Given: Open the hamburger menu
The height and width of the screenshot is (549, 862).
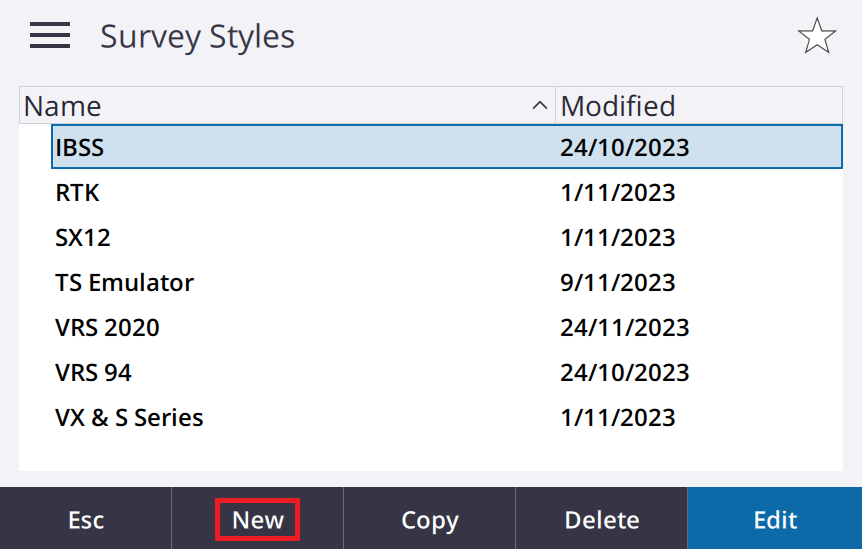Looking at the screenshot, I should tap(50, 35).
